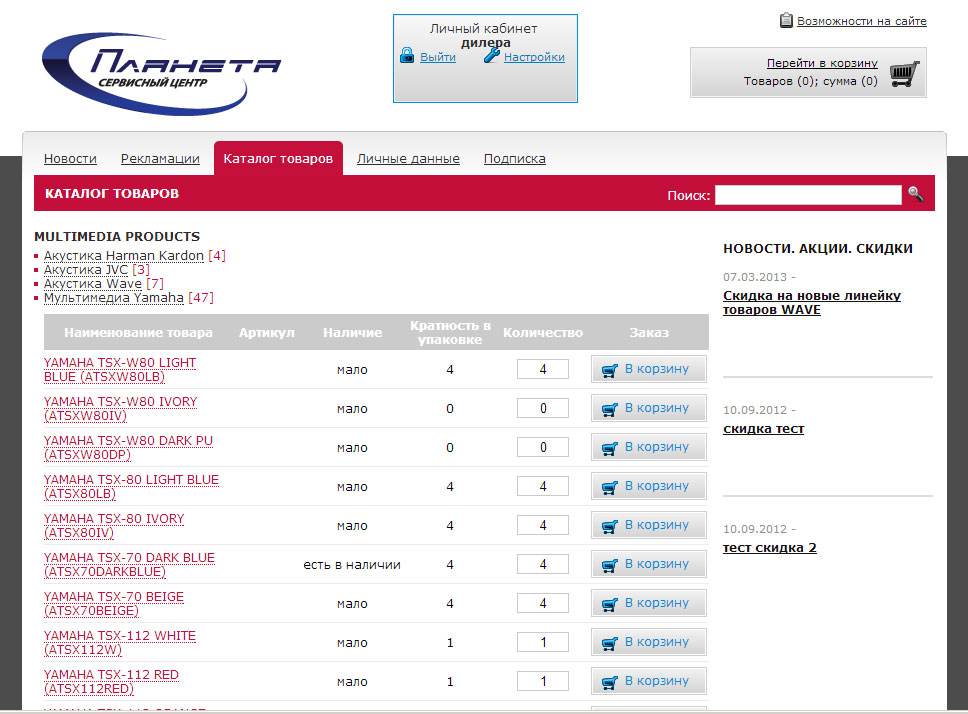Add YAMAHA TSX-W80 DARK PU to cart

click(648, 447)
